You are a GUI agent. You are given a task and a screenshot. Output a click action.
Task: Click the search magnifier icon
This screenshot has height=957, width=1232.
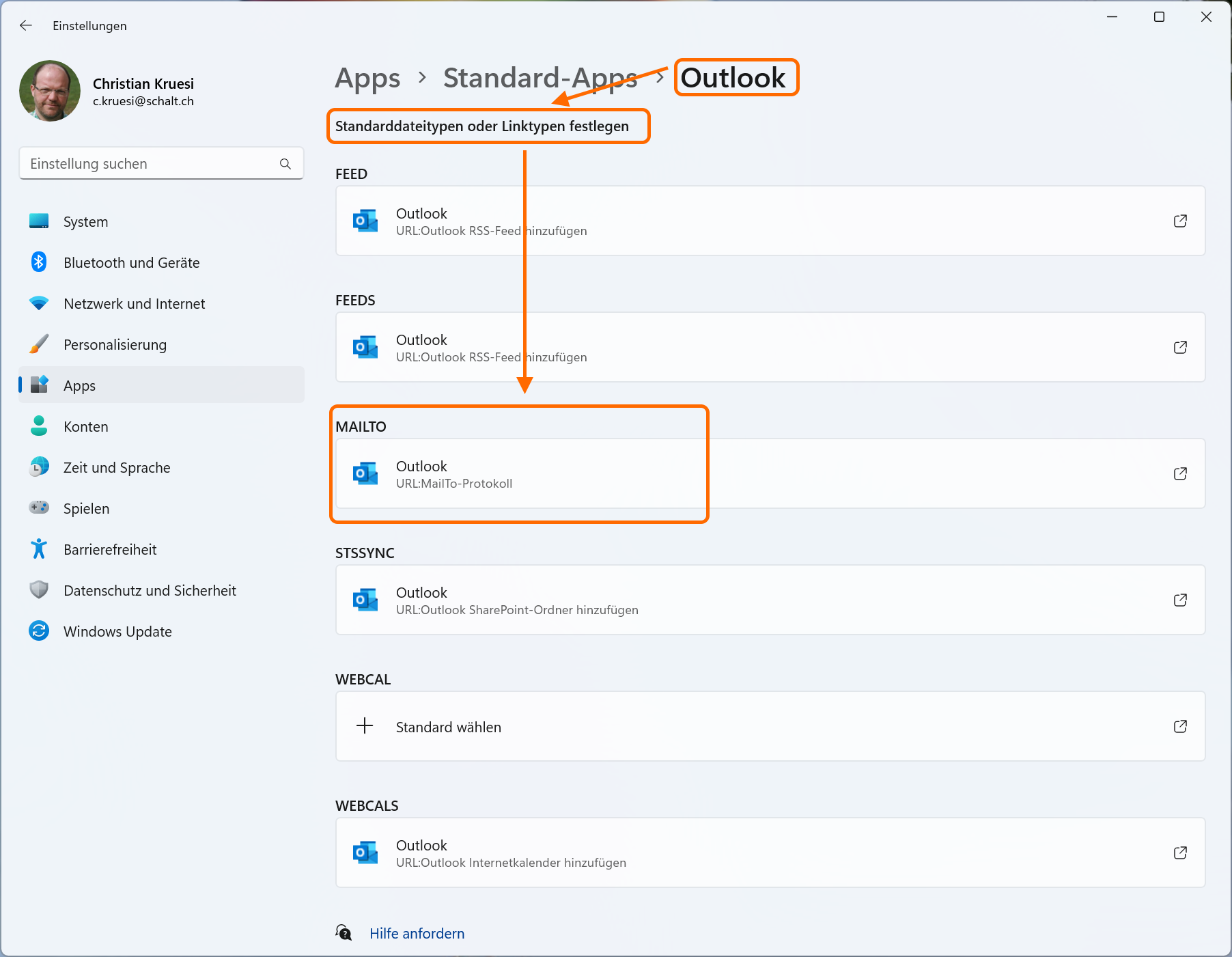[285, 164]
